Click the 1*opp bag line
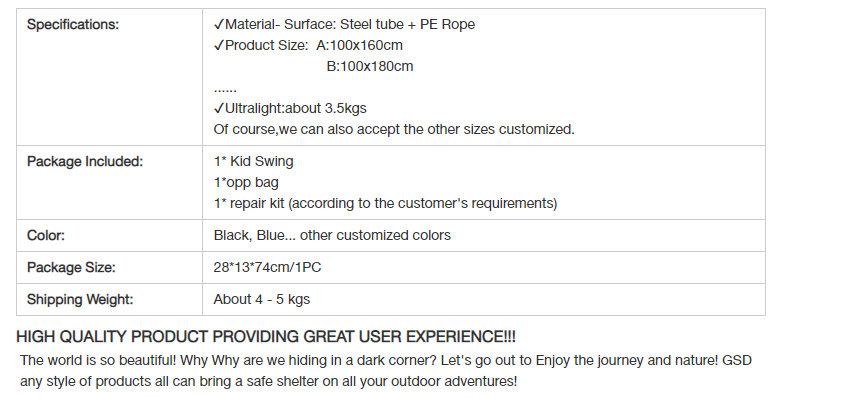This screenshot has width=856, height=398. point(246,182)
